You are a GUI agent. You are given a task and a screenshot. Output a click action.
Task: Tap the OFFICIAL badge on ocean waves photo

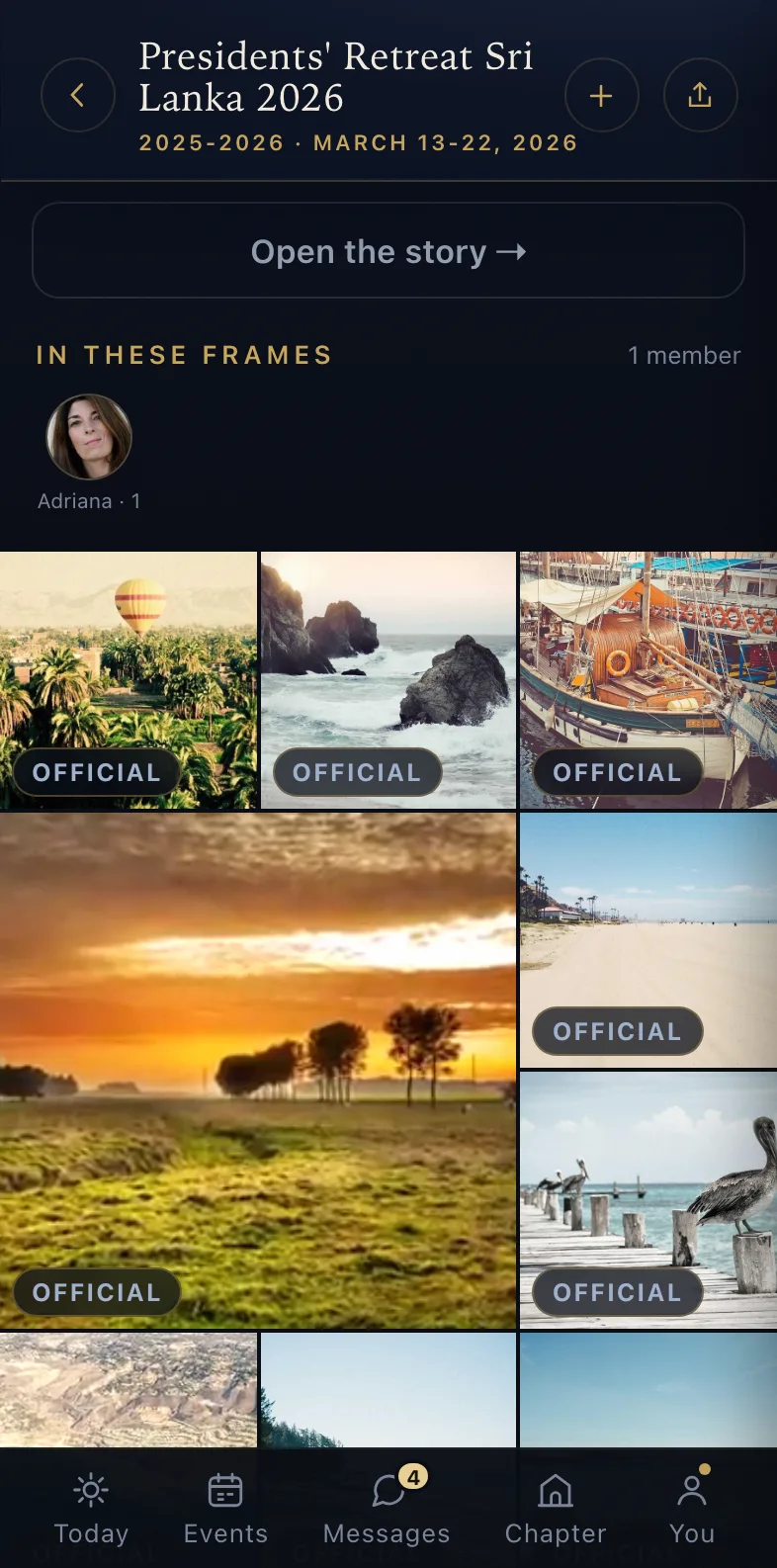[357, 772]
